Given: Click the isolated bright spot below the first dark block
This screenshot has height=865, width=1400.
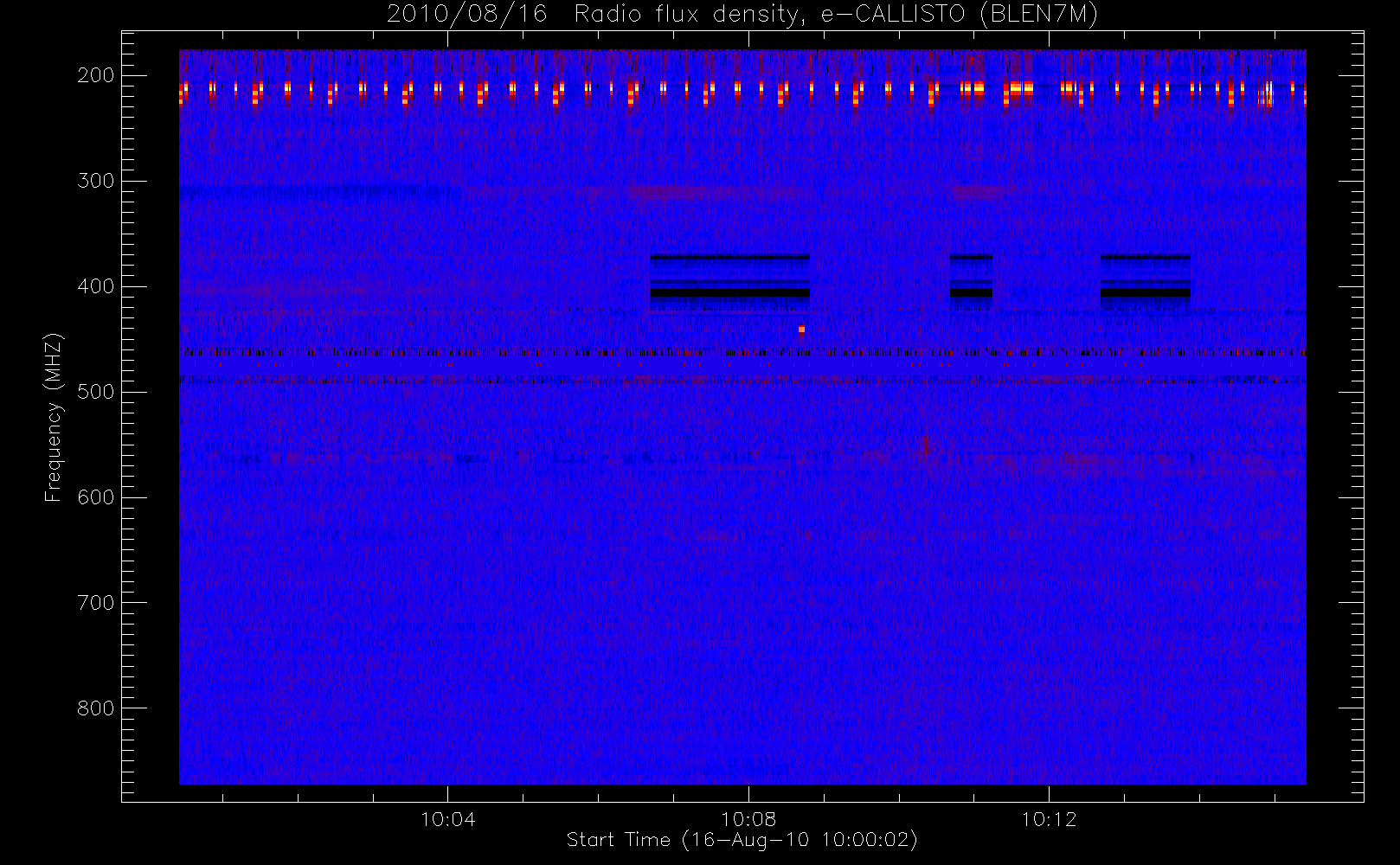Looking at the screenshot, I should click(x=801, y=329).
